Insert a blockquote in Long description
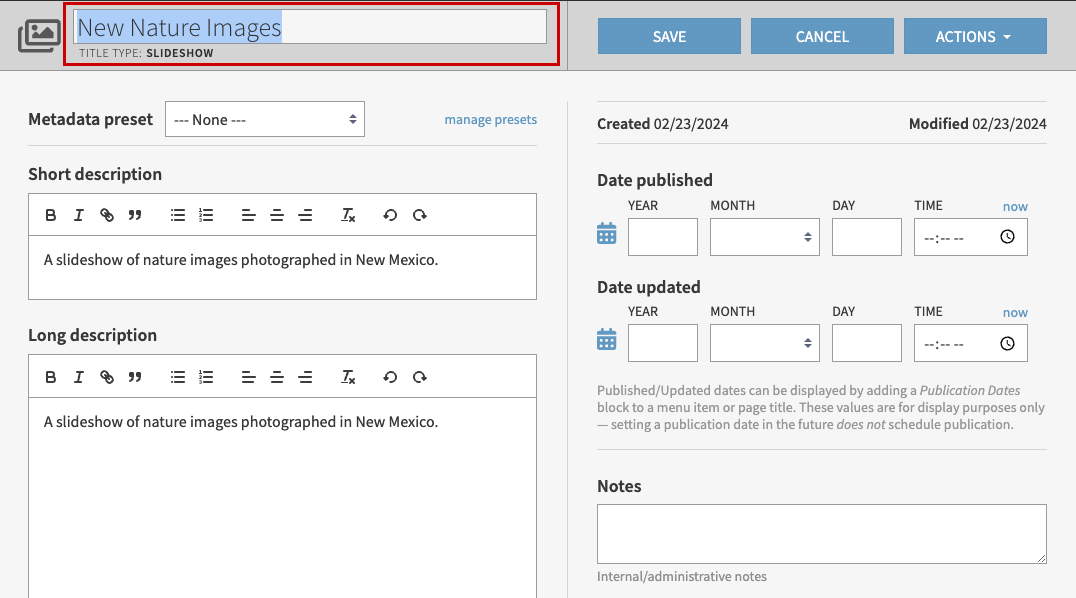 point(135,376)
